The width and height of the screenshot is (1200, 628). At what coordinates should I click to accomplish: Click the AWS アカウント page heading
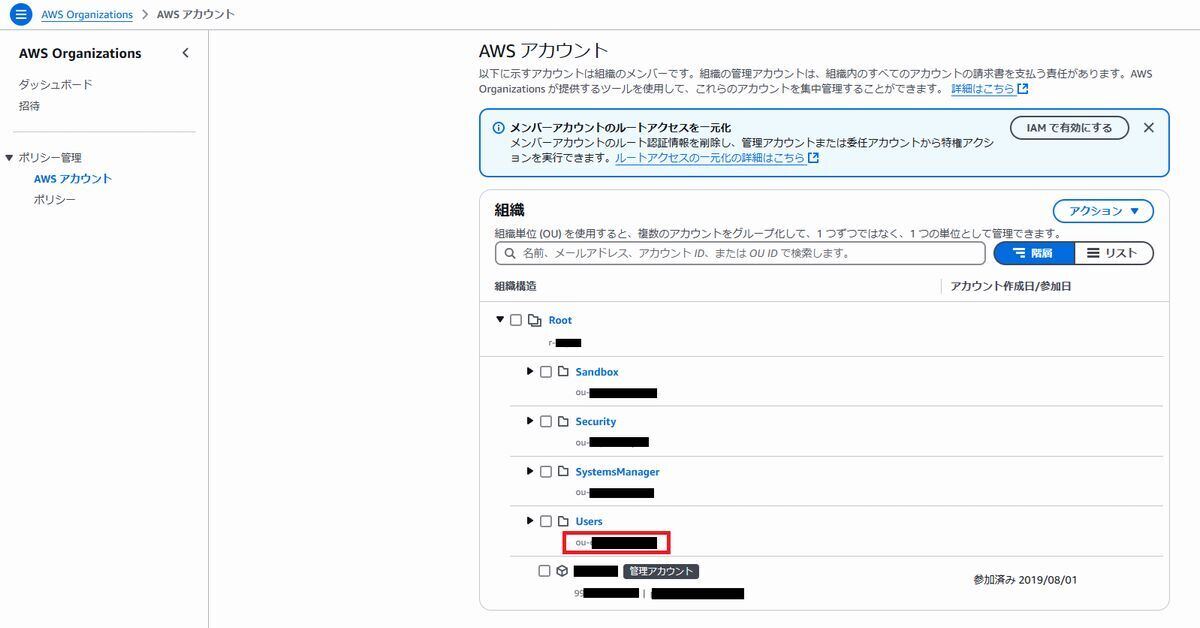(x=543, y=51)
